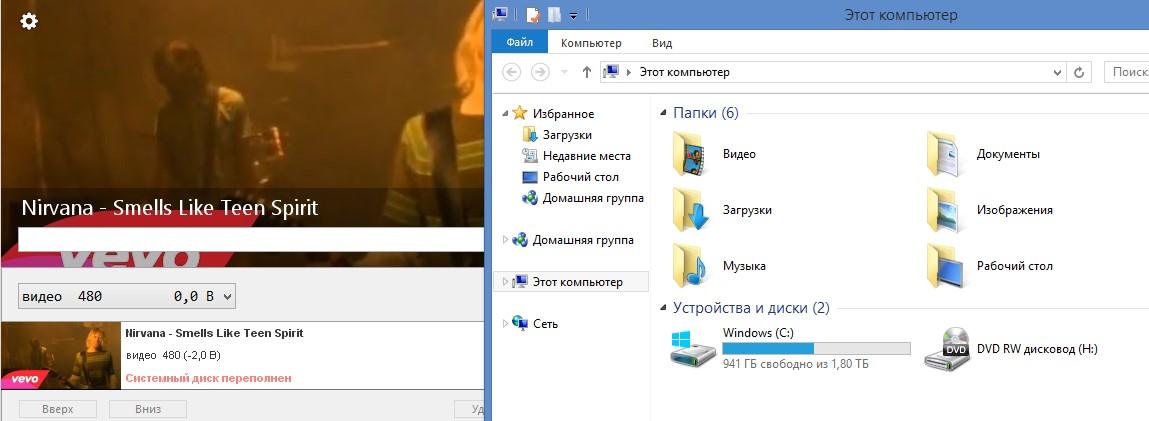Image resolution: width=1149 pixels, height=421 pixels.
Task: Refresh the Explorer view
Action: (x=1079, y=72)
